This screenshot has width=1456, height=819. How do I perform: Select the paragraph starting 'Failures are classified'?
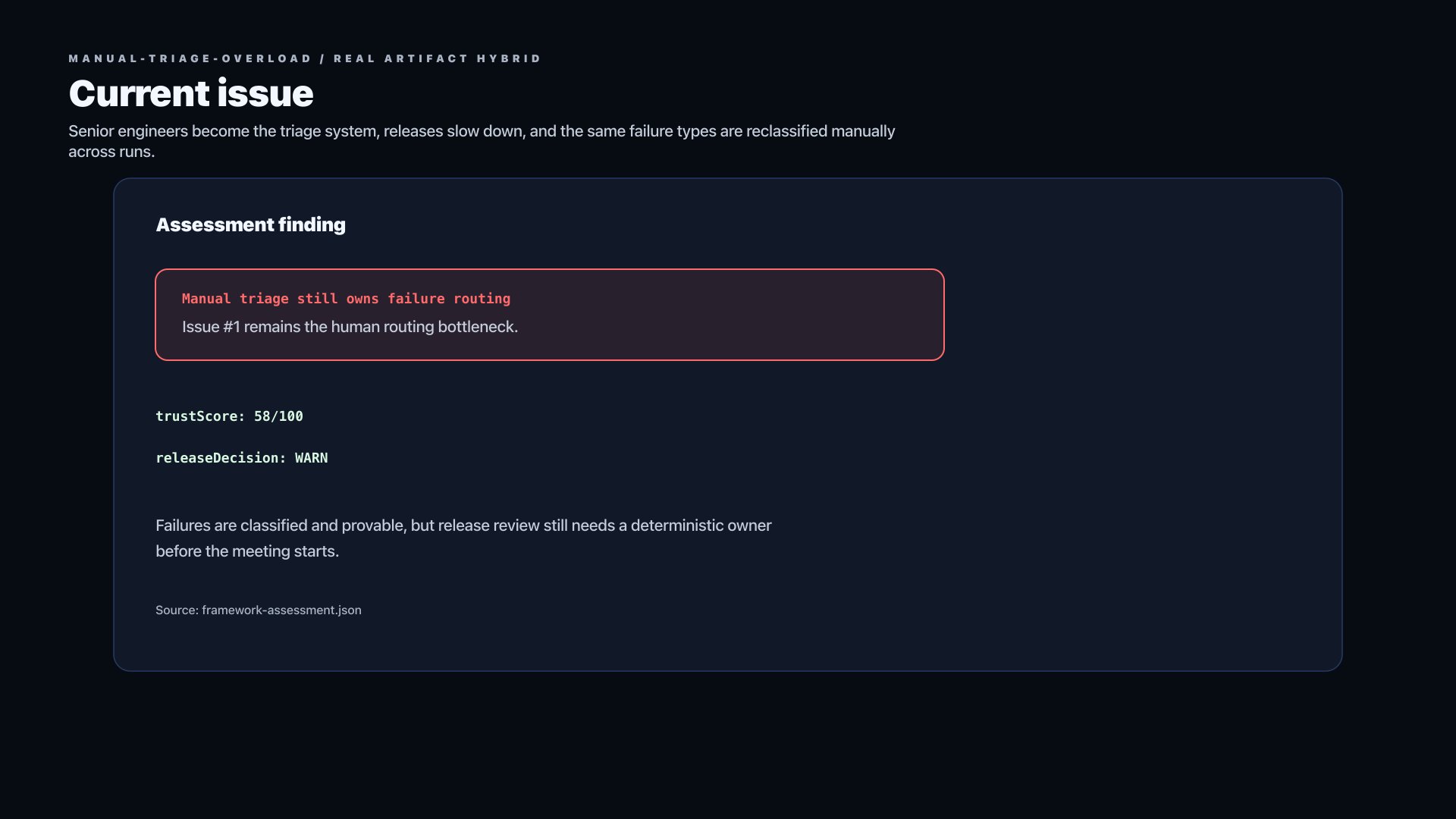pos(463,538)
